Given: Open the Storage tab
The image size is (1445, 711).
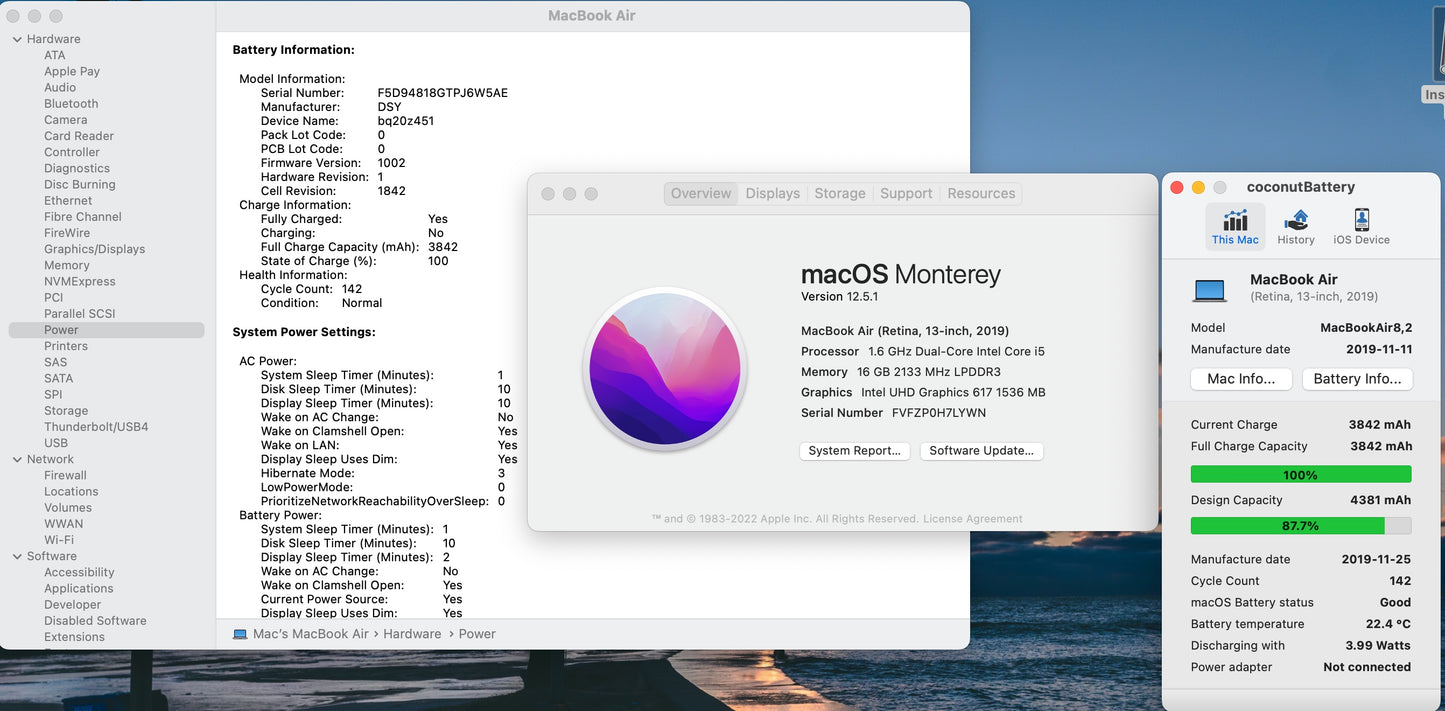Looking at the screenshot, I should point(839,194).
